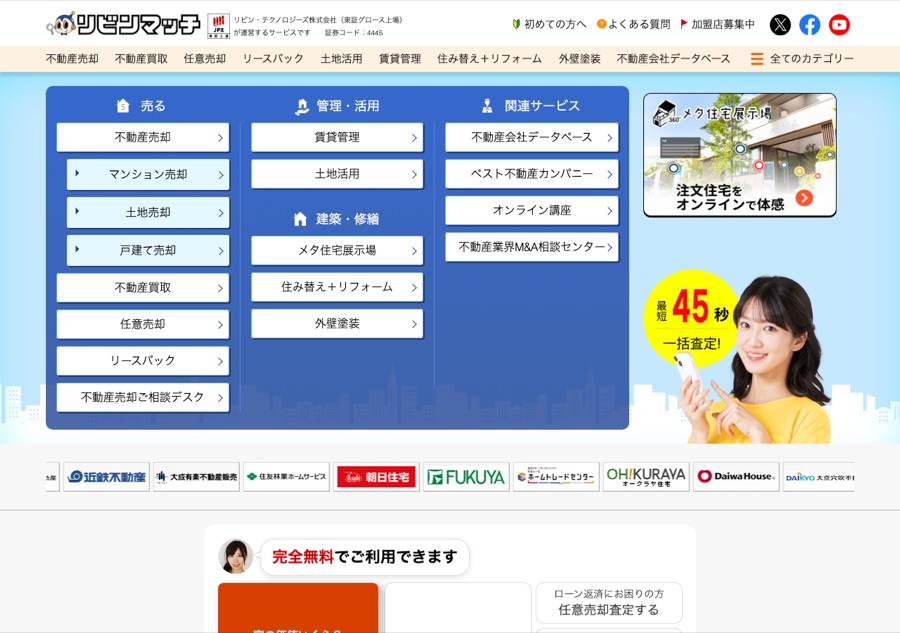Click the orange assessment card at bottom
The height and width of the screenshot is (633, 900).
coord(298,608)
